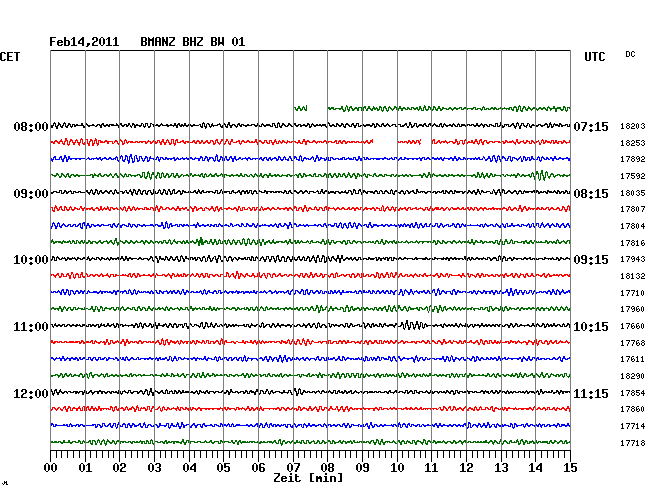Image resolution: width=650 pixels, height=494 pixels.
Task: Click the DC value "17660"
Action: 633,326
